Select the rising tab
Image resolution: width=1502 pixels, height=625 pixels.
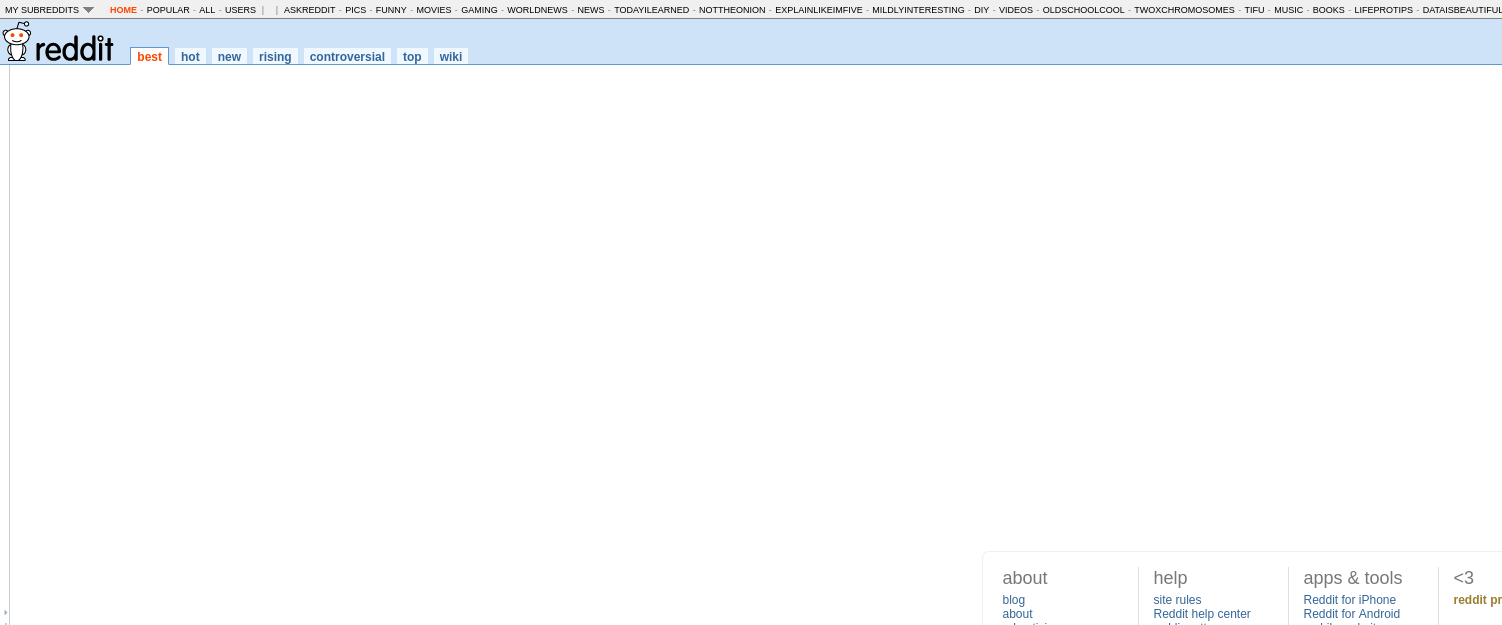coord(275,57)
